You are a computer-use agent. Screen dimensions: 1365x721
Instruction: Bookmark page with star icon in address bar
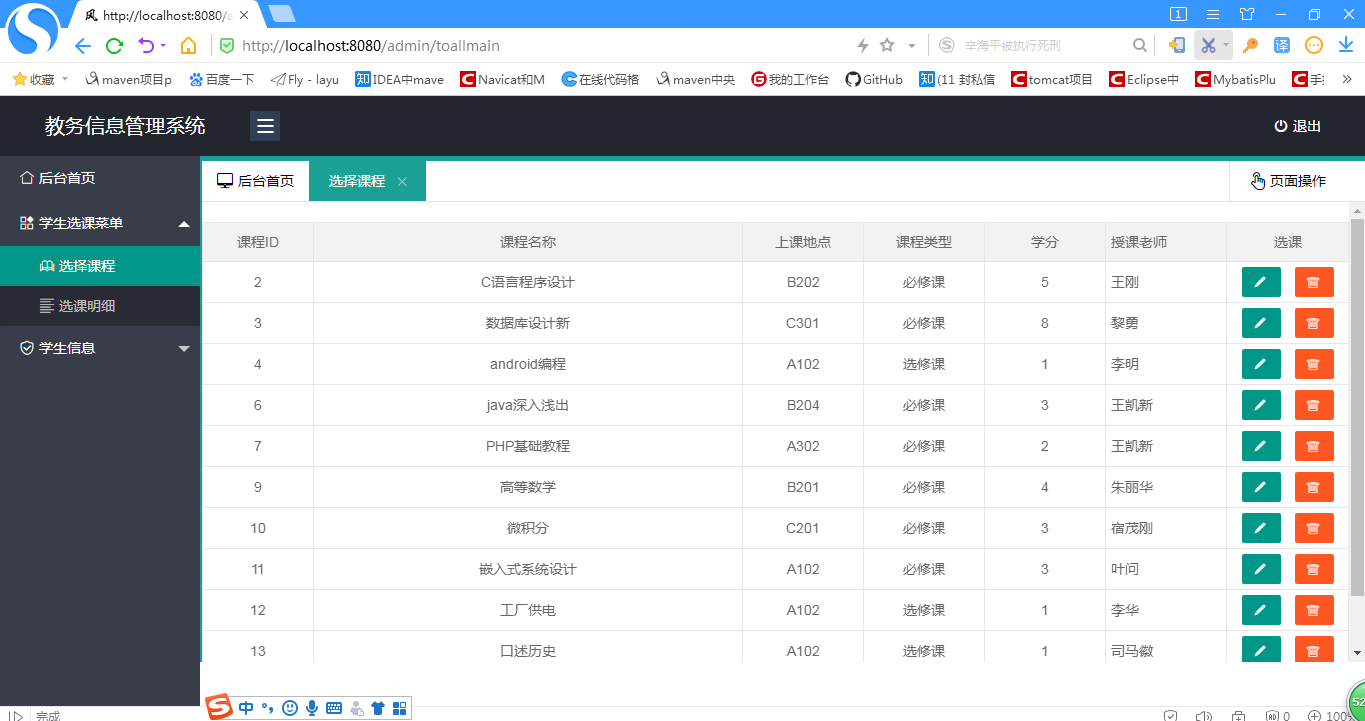(887, 45)
